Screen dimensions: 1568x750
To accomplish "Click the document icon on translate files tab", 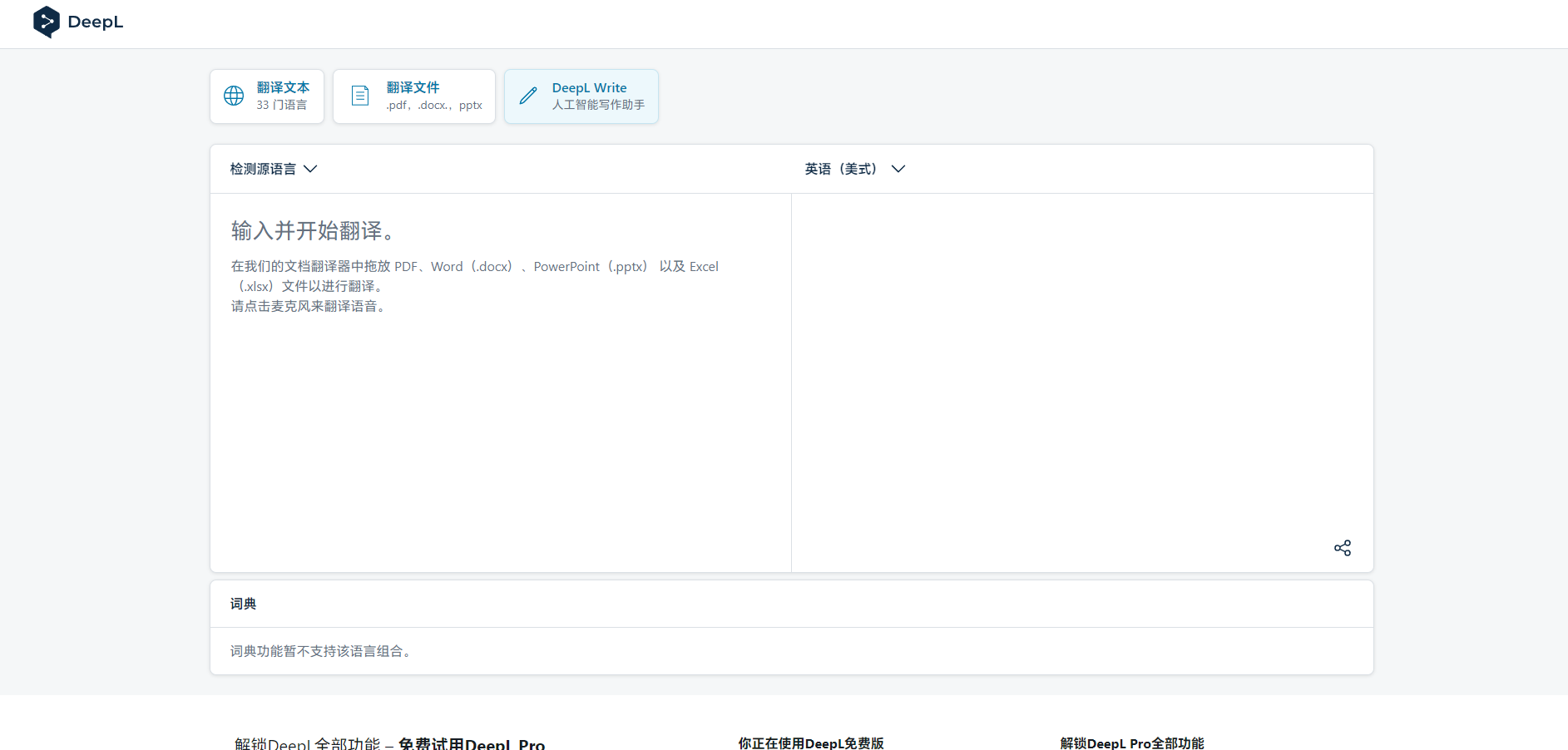I will (x=360, y=96).
